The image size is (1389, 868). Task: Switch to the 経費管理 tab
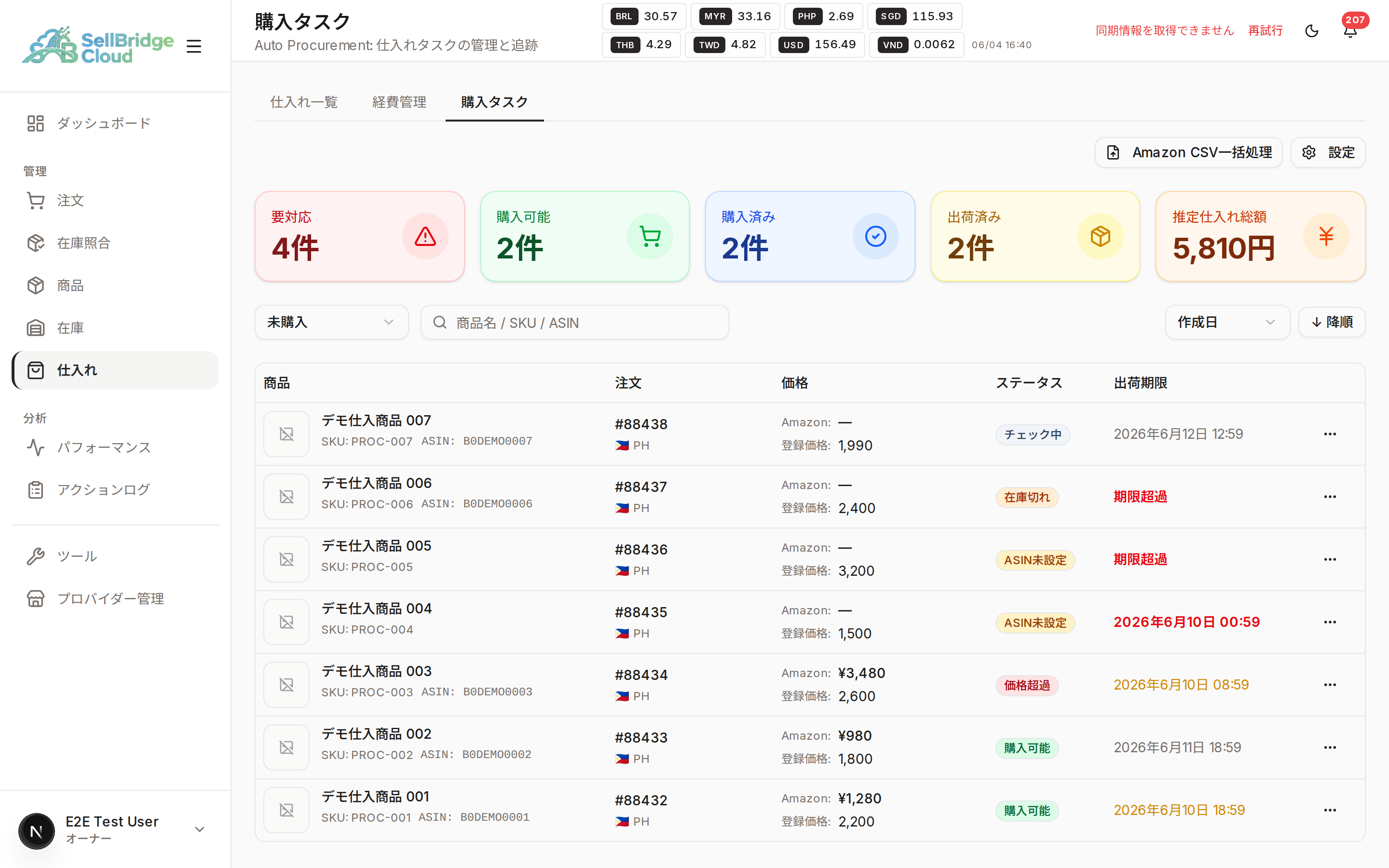[x=399, y=102]
